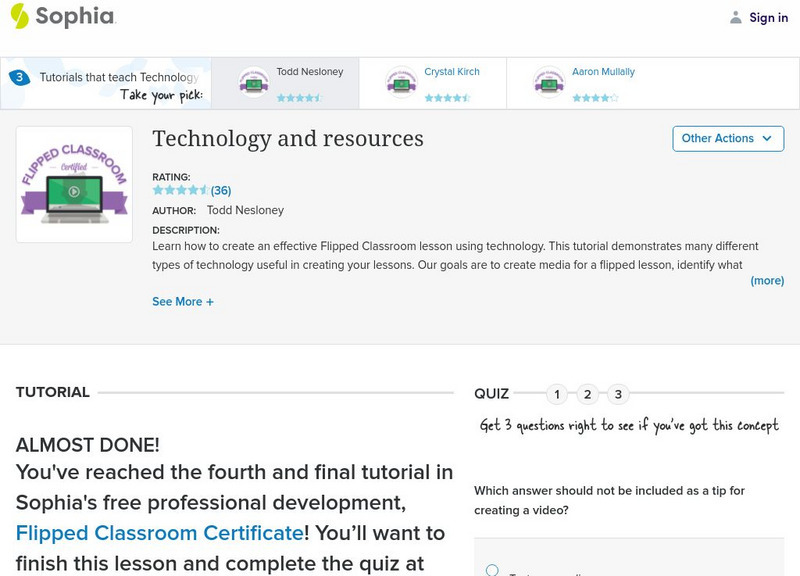The image size is (800, 576).
Task: Select Todd Nesloney's tutorial tab
Action: coord(285,83)
